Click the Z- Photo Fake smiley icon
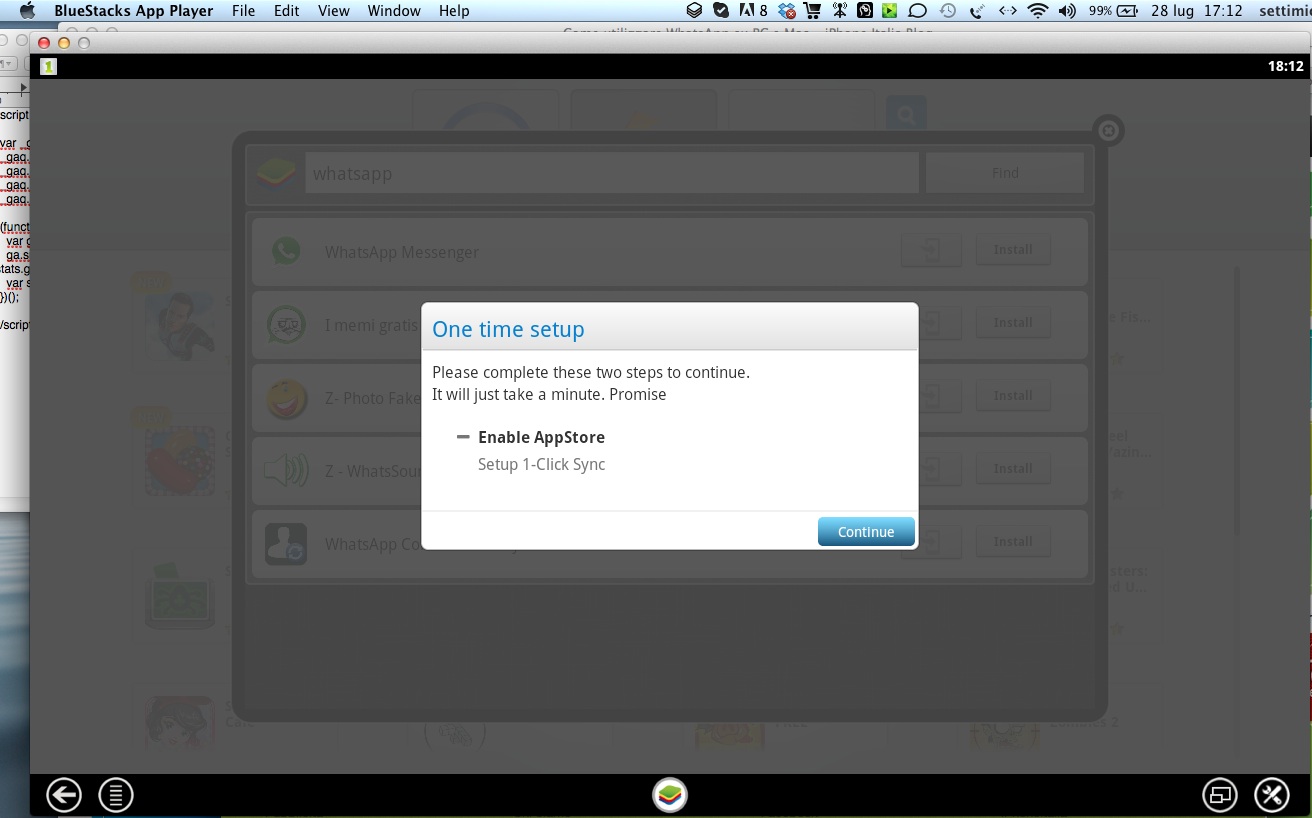The width and height of the screenshot is (1312, 818). (286, 398)
